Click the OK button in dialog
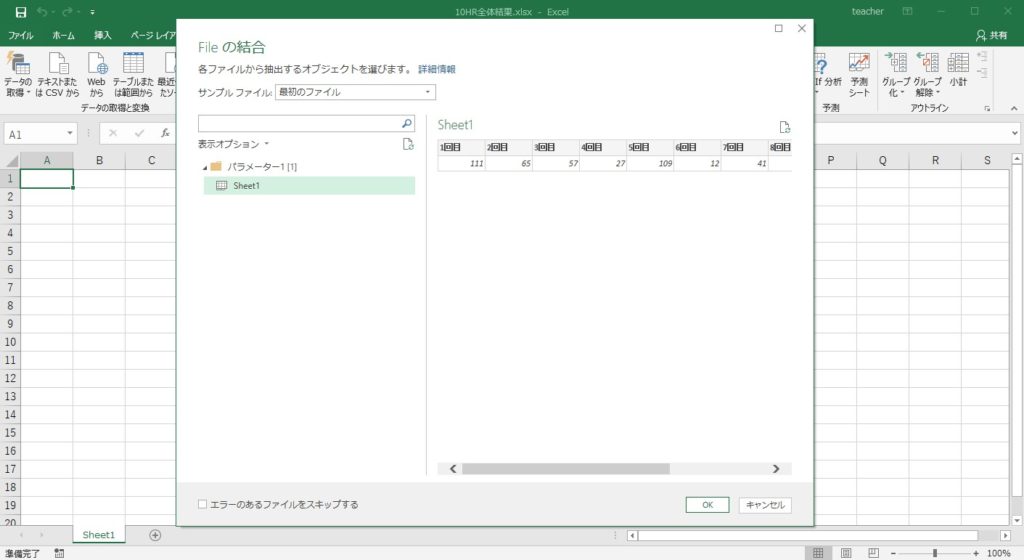Image resolution: width=1024 pixels, height=560 pixels. [707, 505]
